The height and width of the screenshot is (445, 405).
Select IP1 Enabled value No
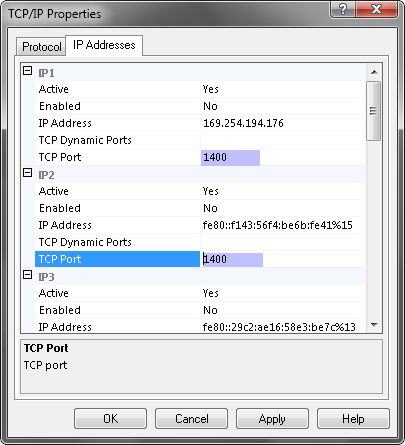coord(283,106)
